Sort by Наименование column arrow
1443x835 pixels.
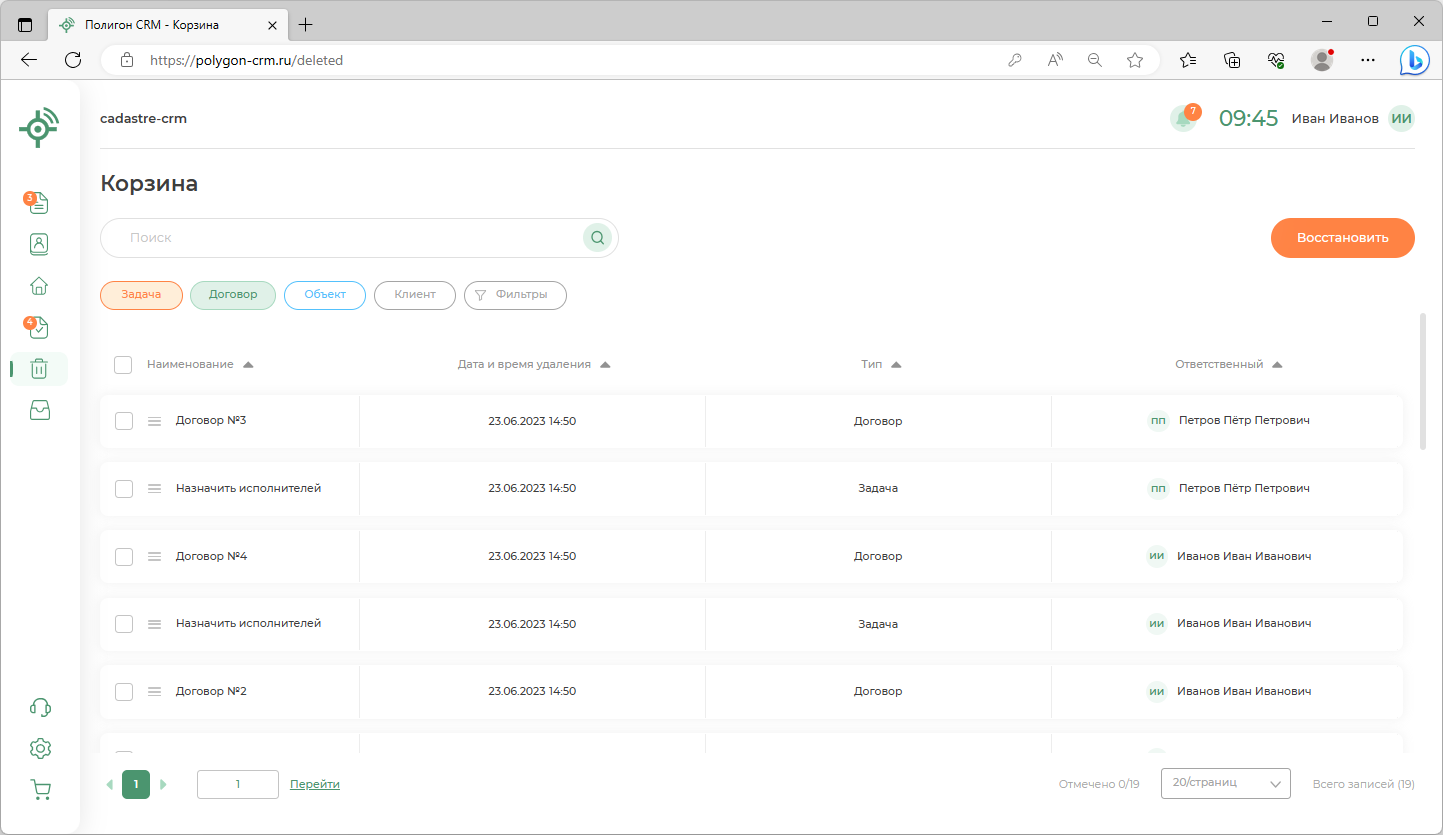(x=248, y=365)
